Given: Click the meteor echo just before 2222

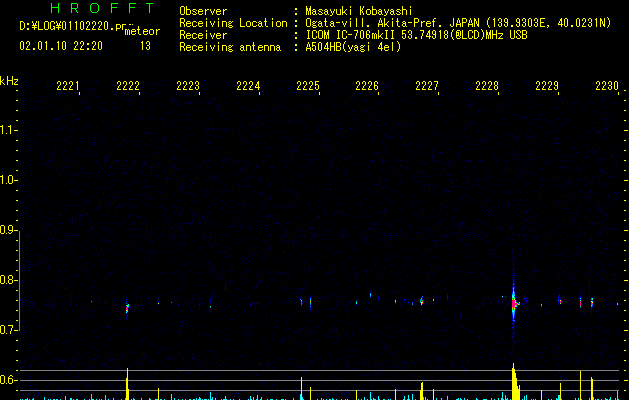Looking at the screenshot, I should (127, 308).
